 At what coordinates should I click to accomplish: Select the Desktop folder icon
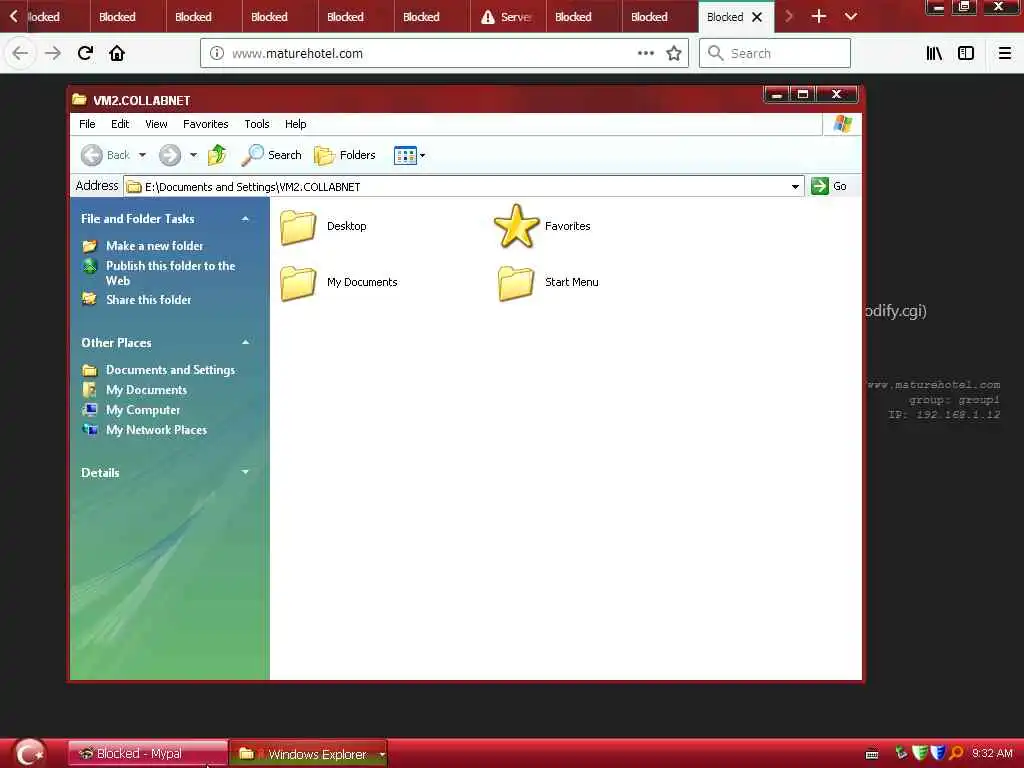(298, 227)
